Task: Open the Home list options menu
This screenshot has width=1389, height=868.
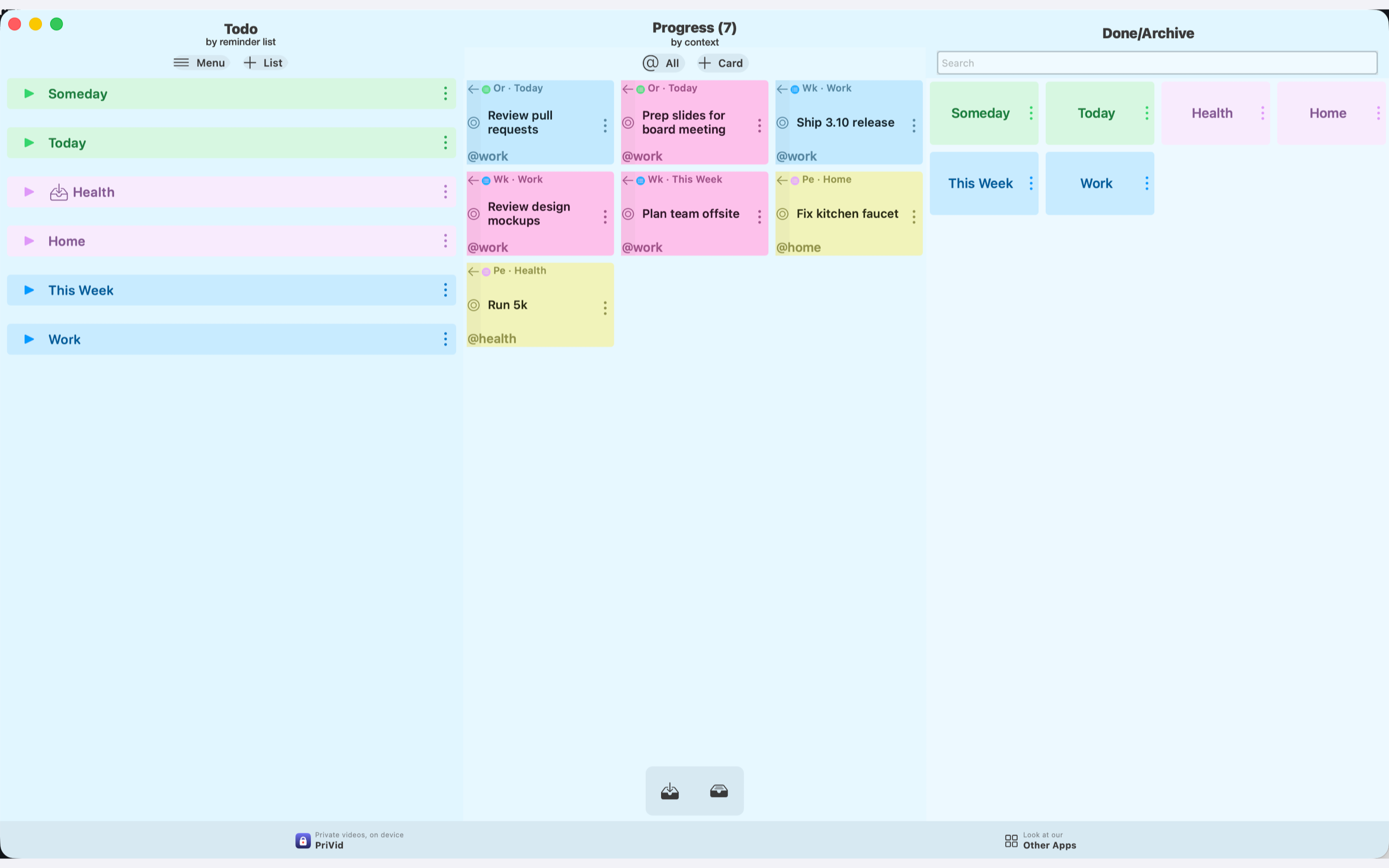Action: [x=446, y=241]
